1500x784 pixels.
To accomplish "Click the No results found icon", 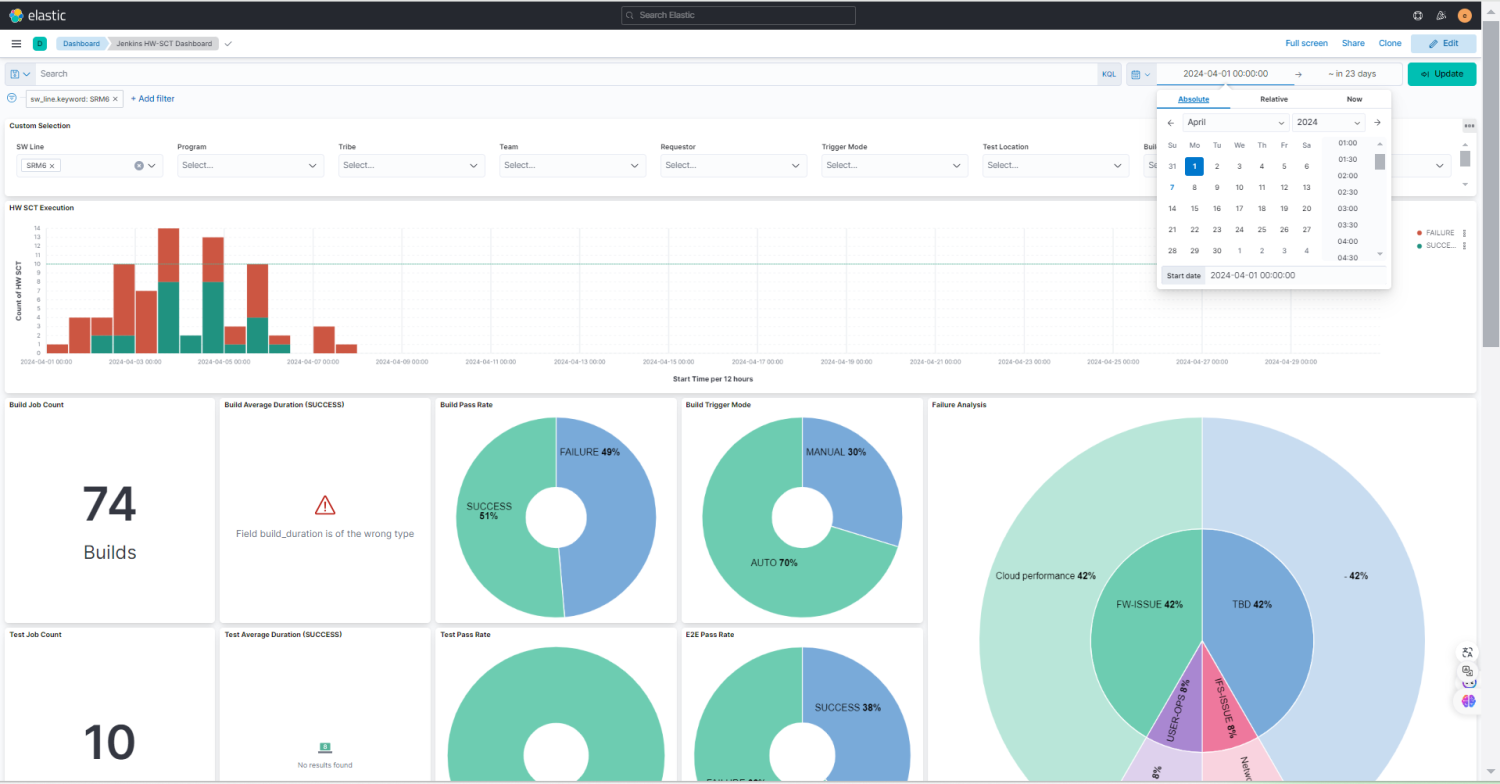I will coord(325,747).
